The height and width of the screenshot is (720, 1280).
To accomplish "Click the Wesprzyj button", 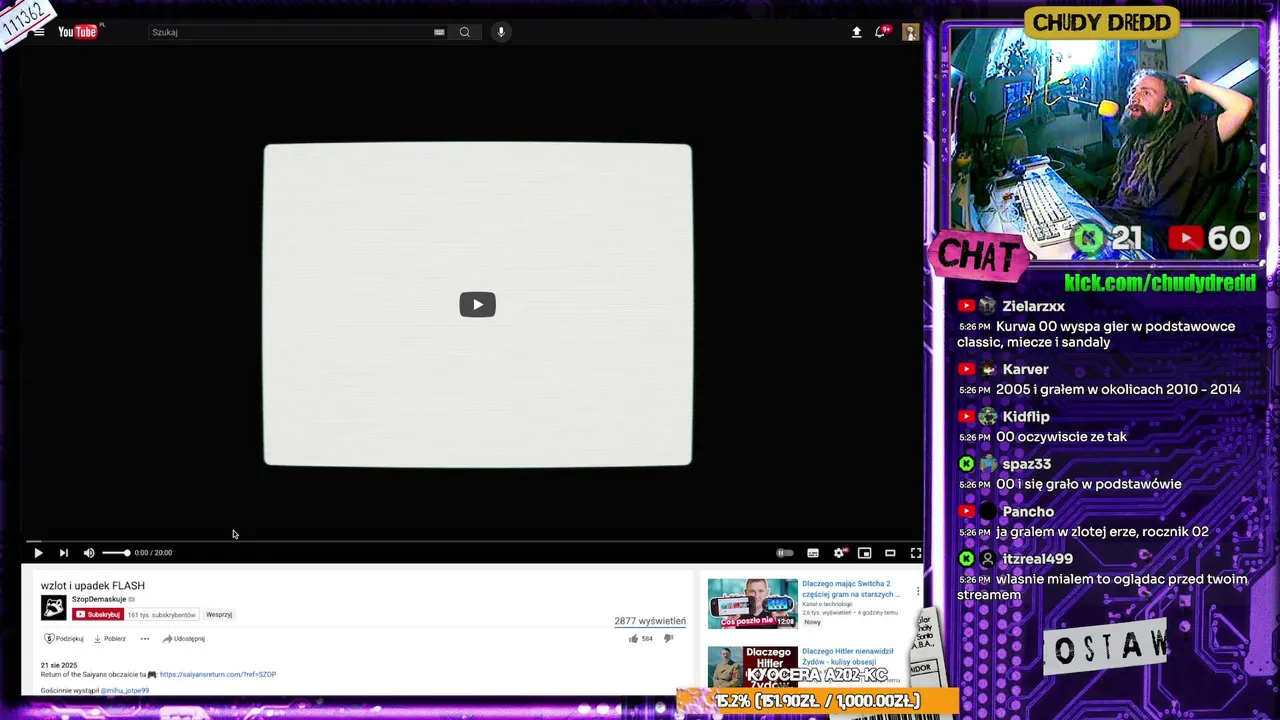I will pos(219,615).
